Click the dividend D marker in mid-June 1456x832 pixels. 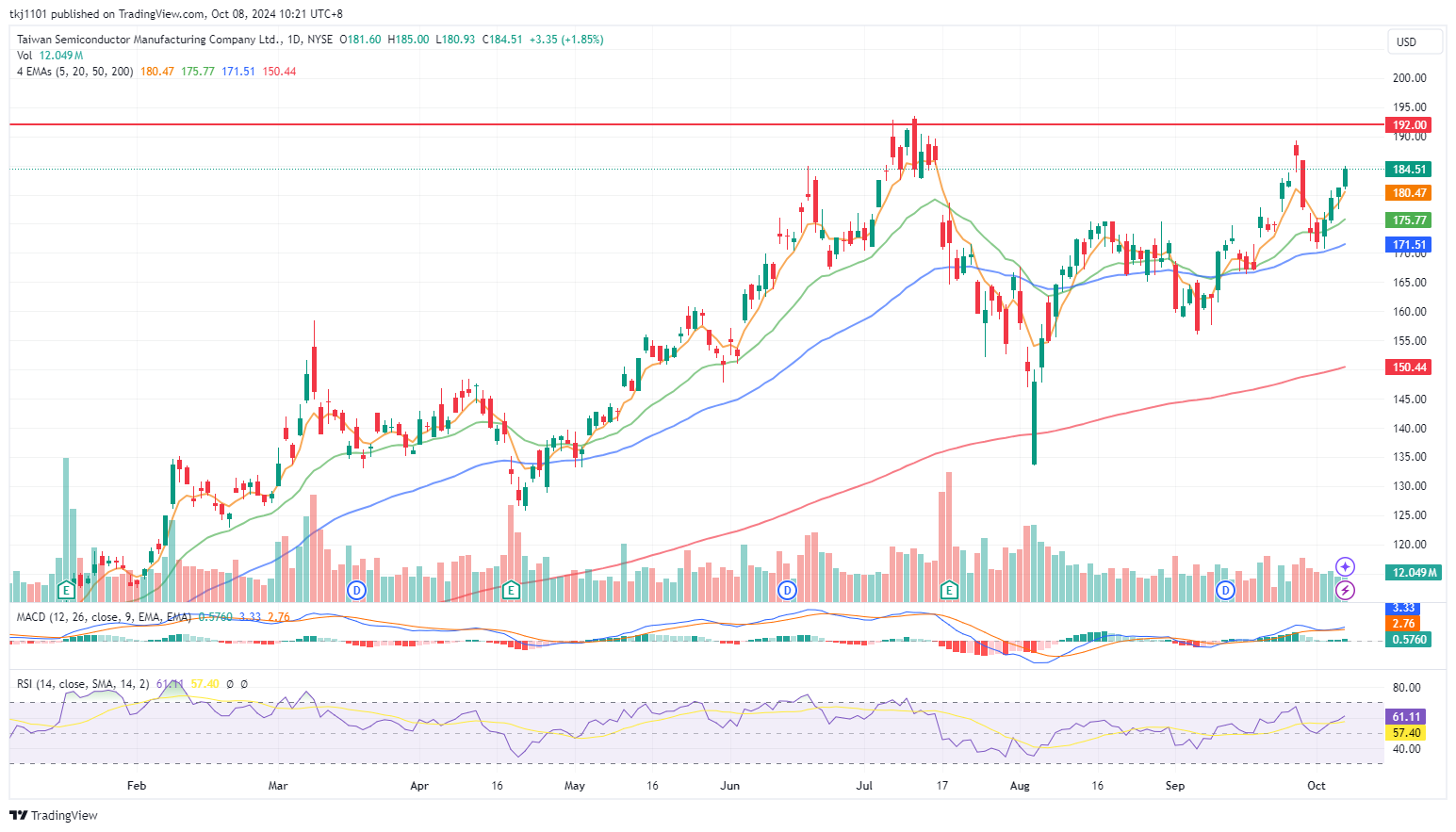tap(787, 591)
